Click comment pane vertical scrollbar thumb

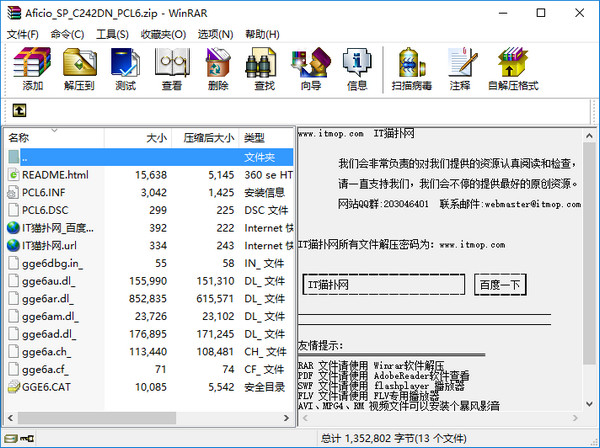pos(589,253)
